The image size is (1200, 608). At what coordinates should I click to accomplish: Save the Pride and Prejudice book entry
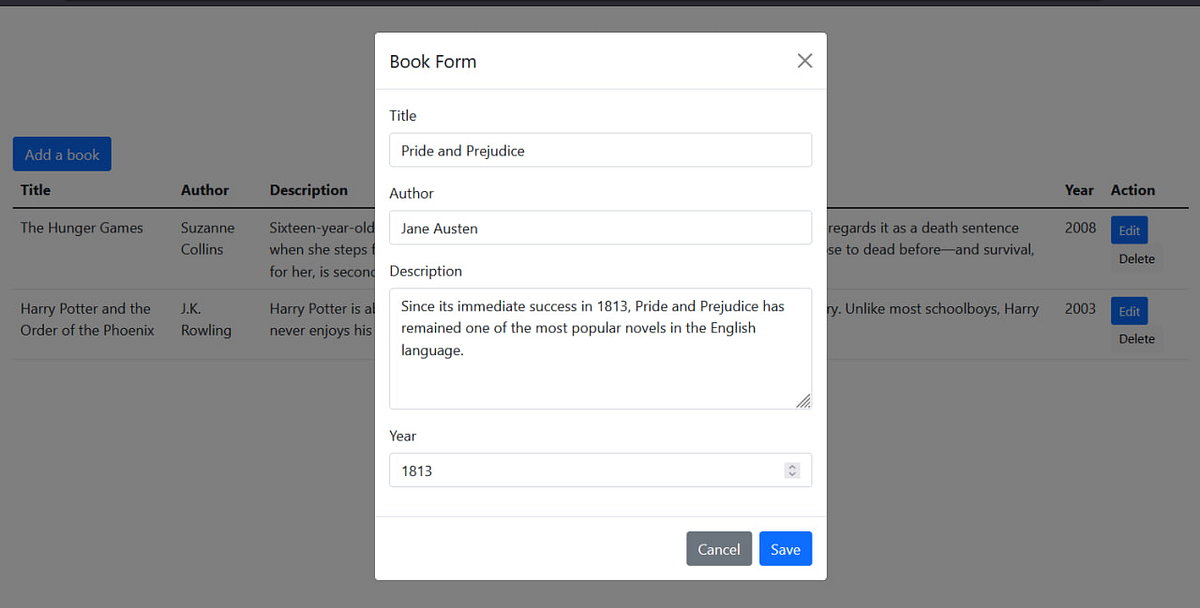pyautogui.click(x=785, y=548)
